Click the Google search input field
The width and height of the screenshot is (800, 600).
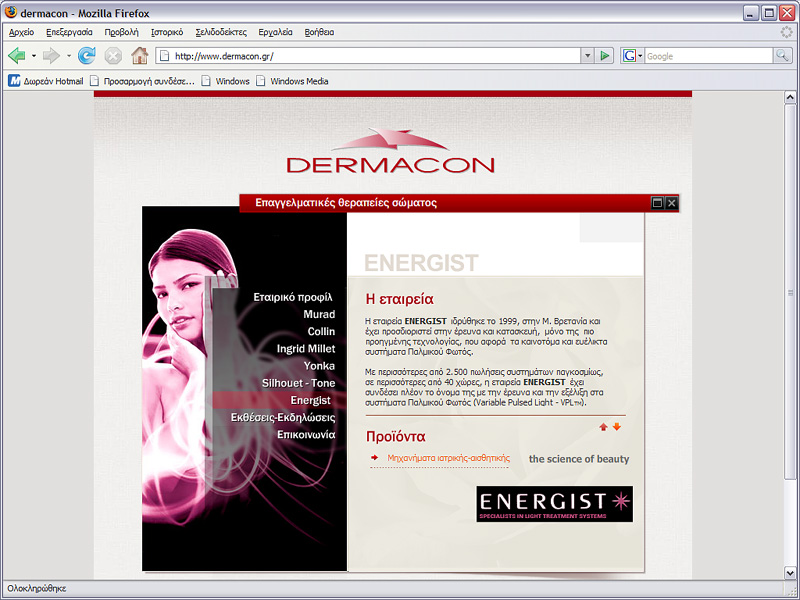[709, 56]
